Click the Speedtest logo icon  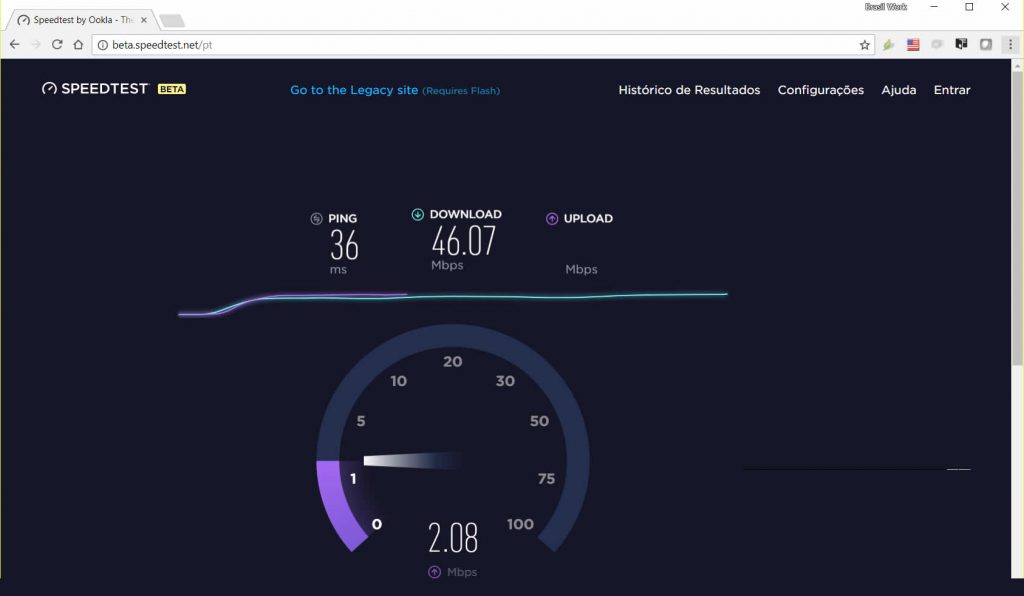tap(47, 88)
